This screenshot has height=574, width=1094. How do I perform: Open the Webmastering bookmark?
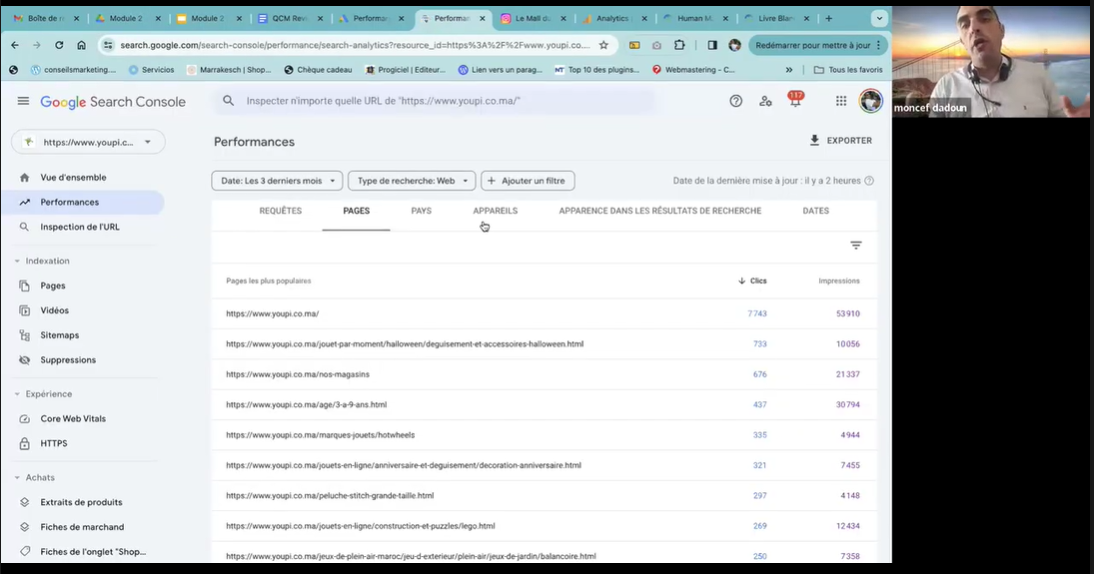[693, 70]
